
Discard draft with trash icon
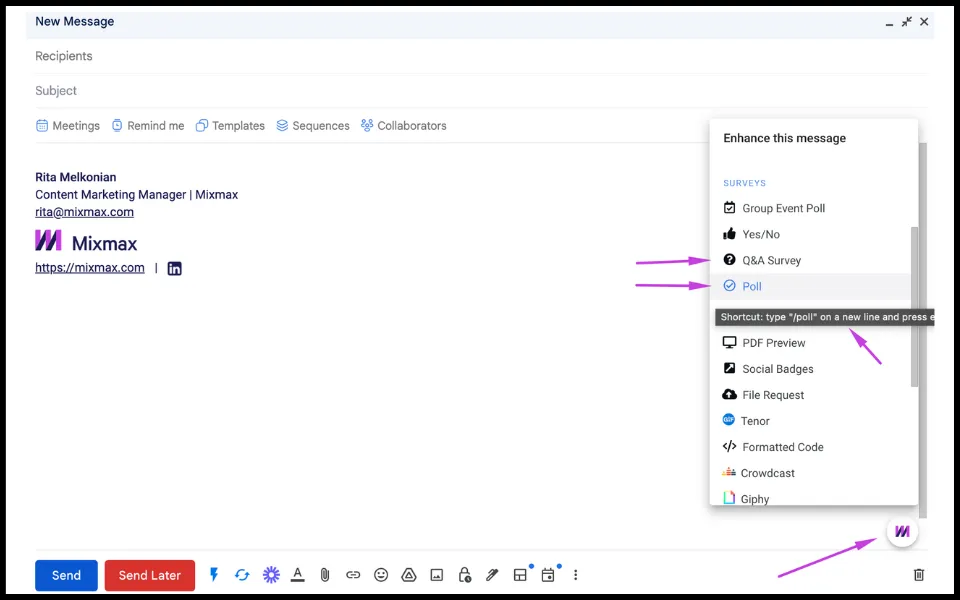pyautogui.click(x=918, y=575)
